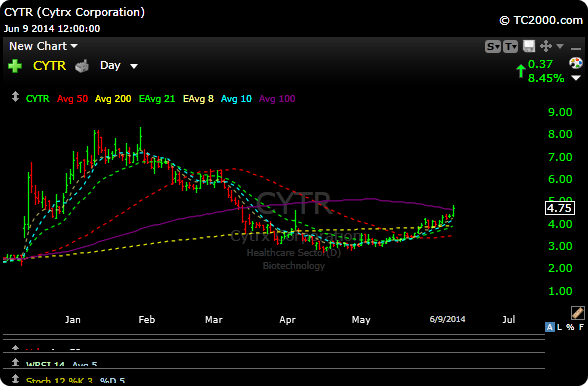The image size is (588, 386).
Task: Select the F scale button
Action: click(x=581, y=327)
